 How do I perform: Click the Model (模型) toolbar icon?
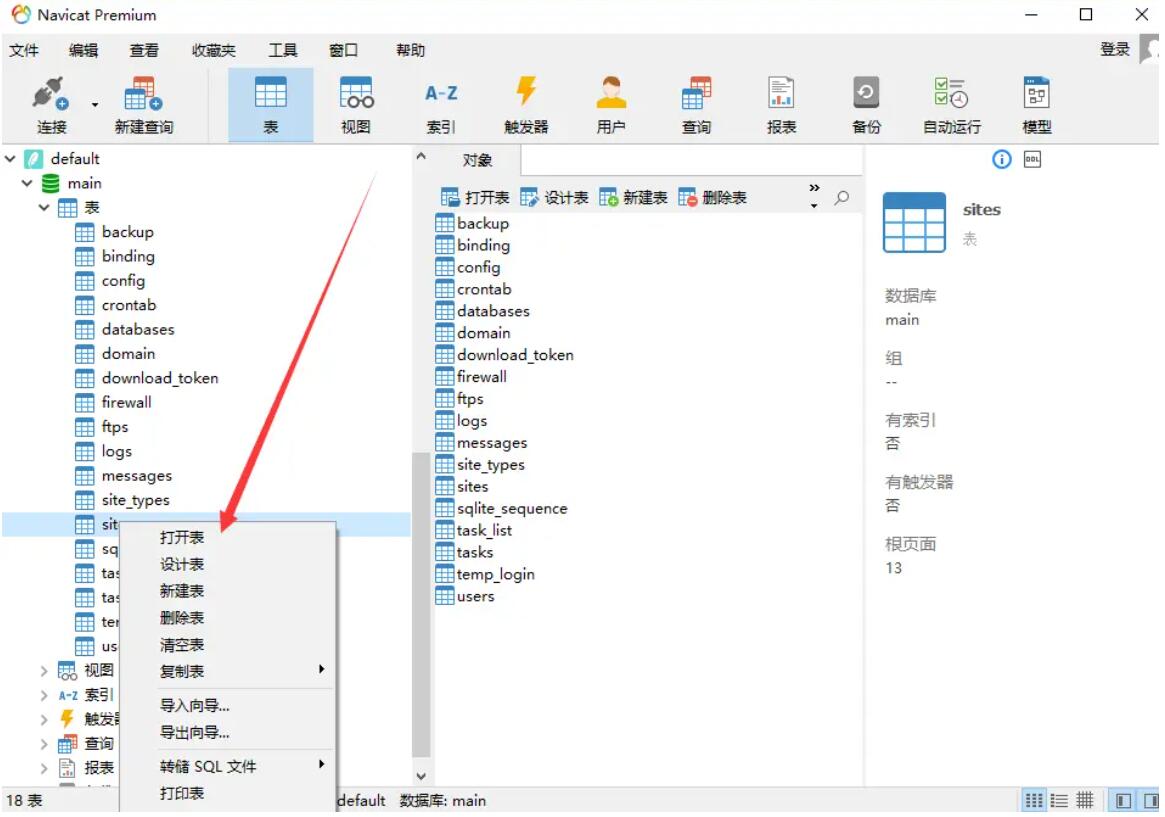coord(1036,96)
